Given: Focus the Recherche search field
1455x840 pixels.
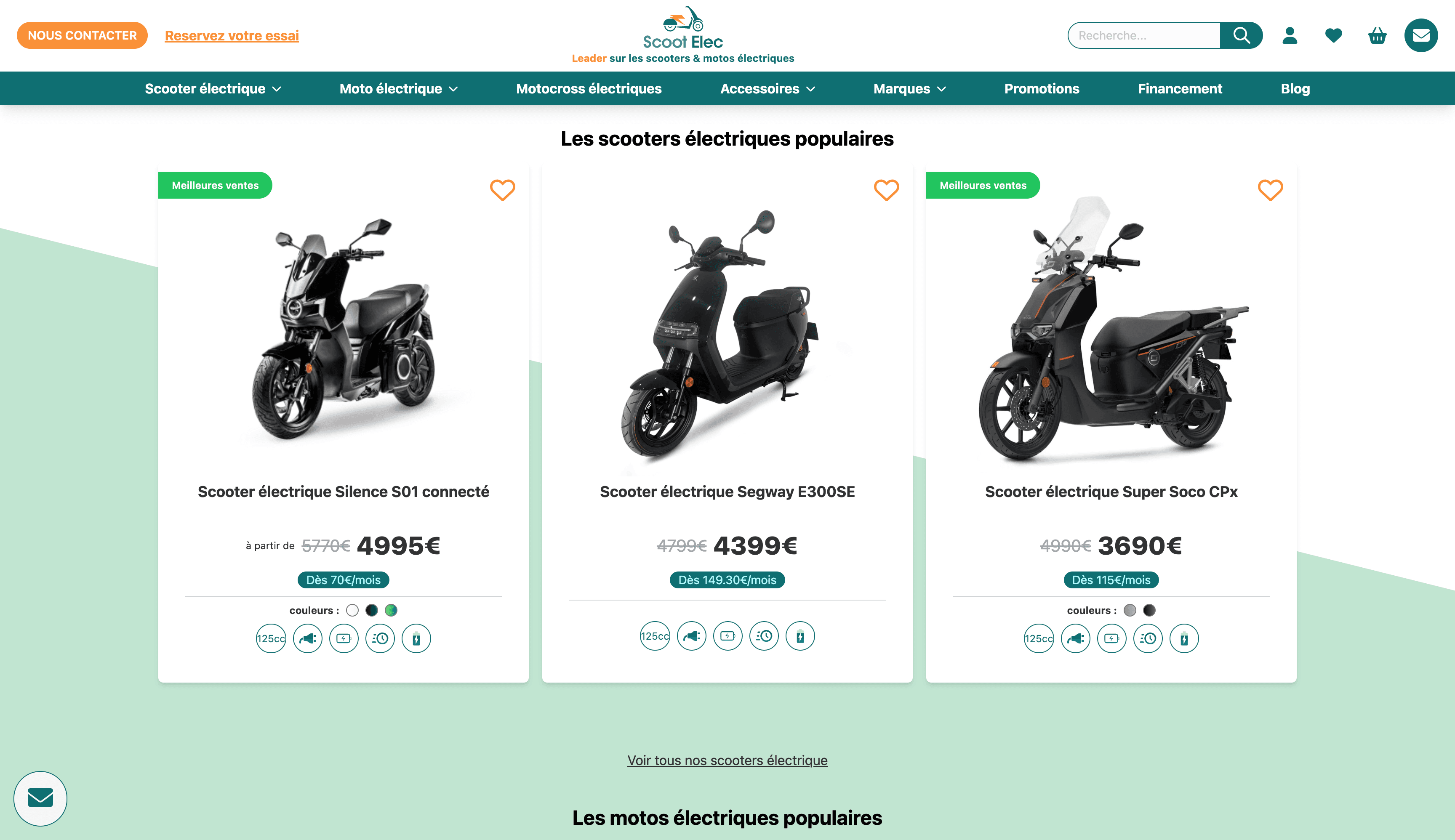Looking at the screenshot, I should (x=1144, y=35).
